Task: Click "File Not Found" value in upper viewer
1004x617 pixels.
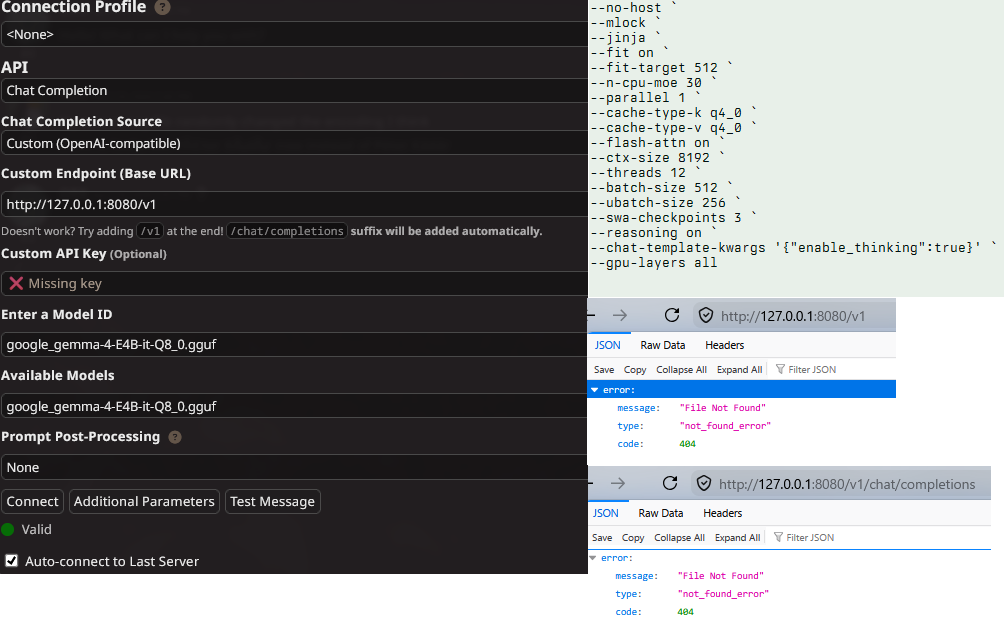Action: point(723,408)
